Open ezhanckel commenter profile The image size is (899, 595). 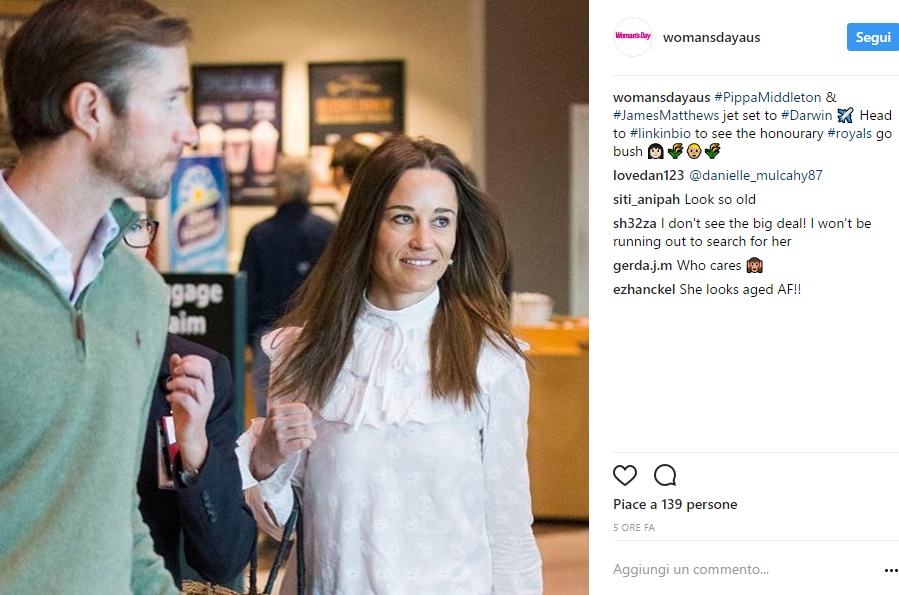pos(644,289)
